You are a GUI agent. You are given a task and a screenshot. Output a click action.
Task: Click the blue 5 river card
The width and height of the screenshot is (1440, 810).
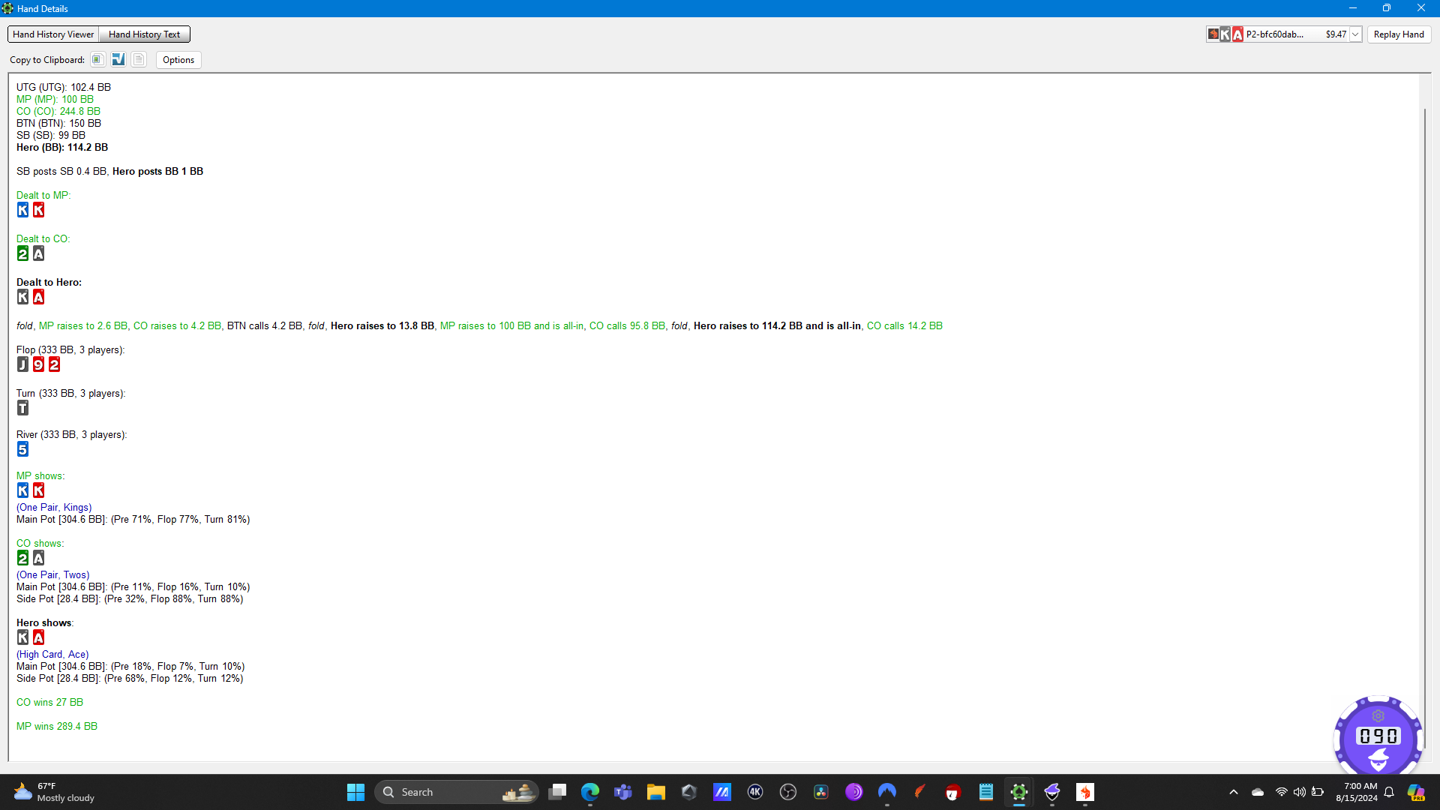point(23,449)
